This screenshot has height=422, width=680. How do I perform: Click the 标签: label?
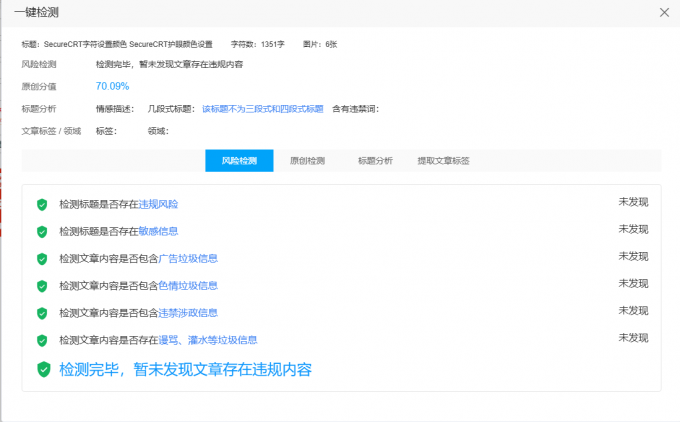coord(106,131)
